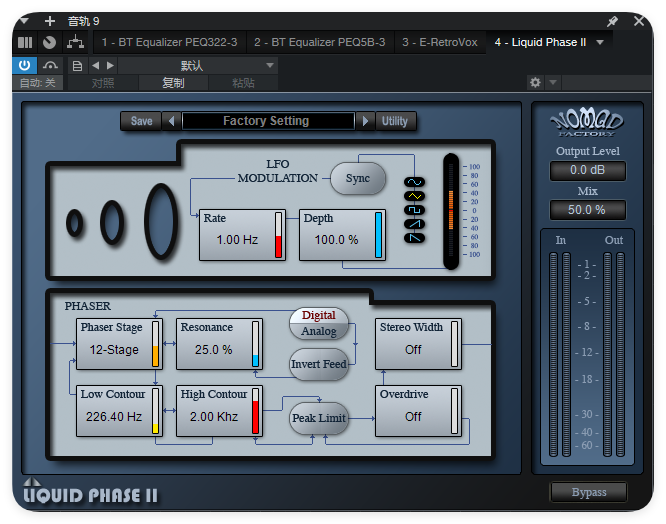Open the Utility button
Viewport: 666px width, 524px height.
[395, 121]
